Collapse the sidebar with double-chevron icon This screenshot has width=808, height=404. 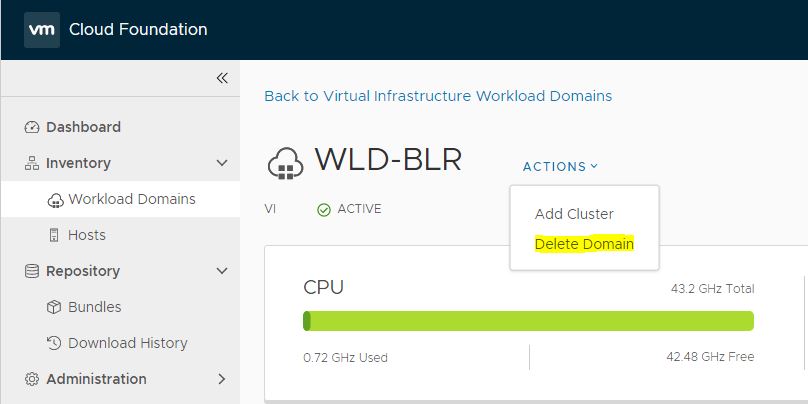point(222,78)
